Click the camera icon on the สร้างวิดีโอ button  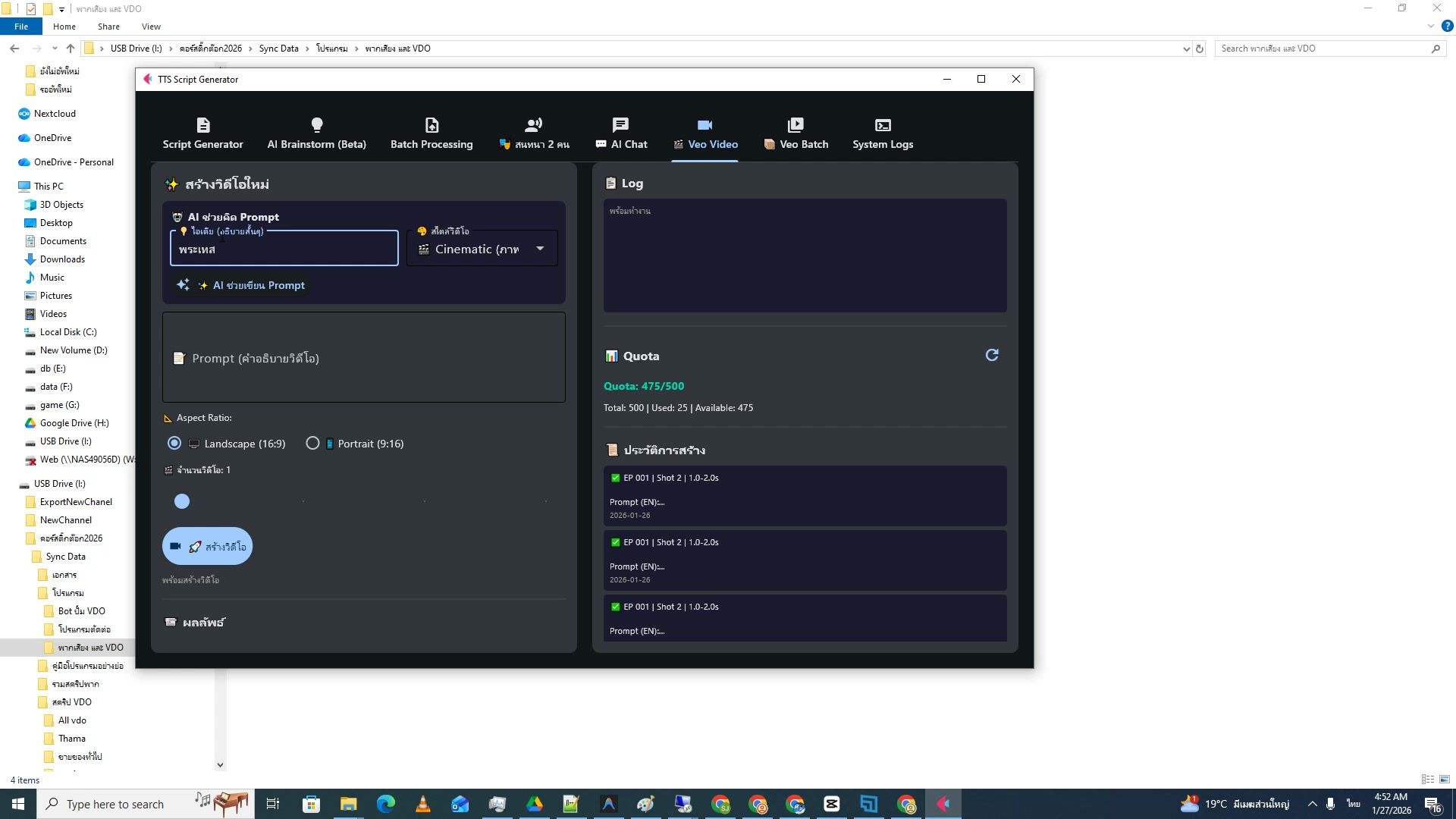[x=176, y=546]
